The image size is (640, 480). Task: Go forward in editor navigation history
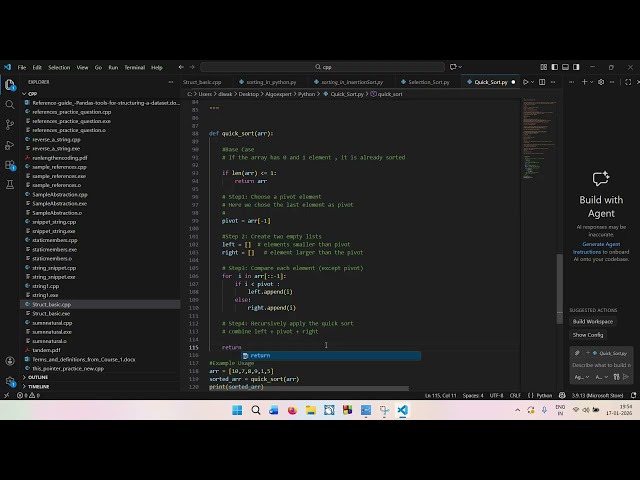(192, 67)
